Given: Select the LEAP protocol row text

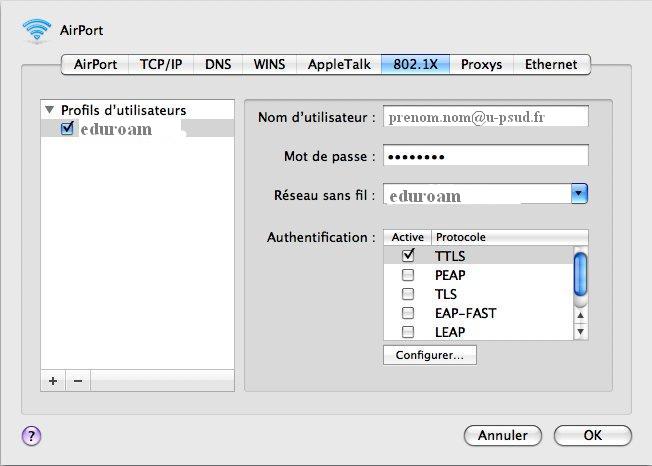Looking at the screenshot, I should tap(450, 332).
